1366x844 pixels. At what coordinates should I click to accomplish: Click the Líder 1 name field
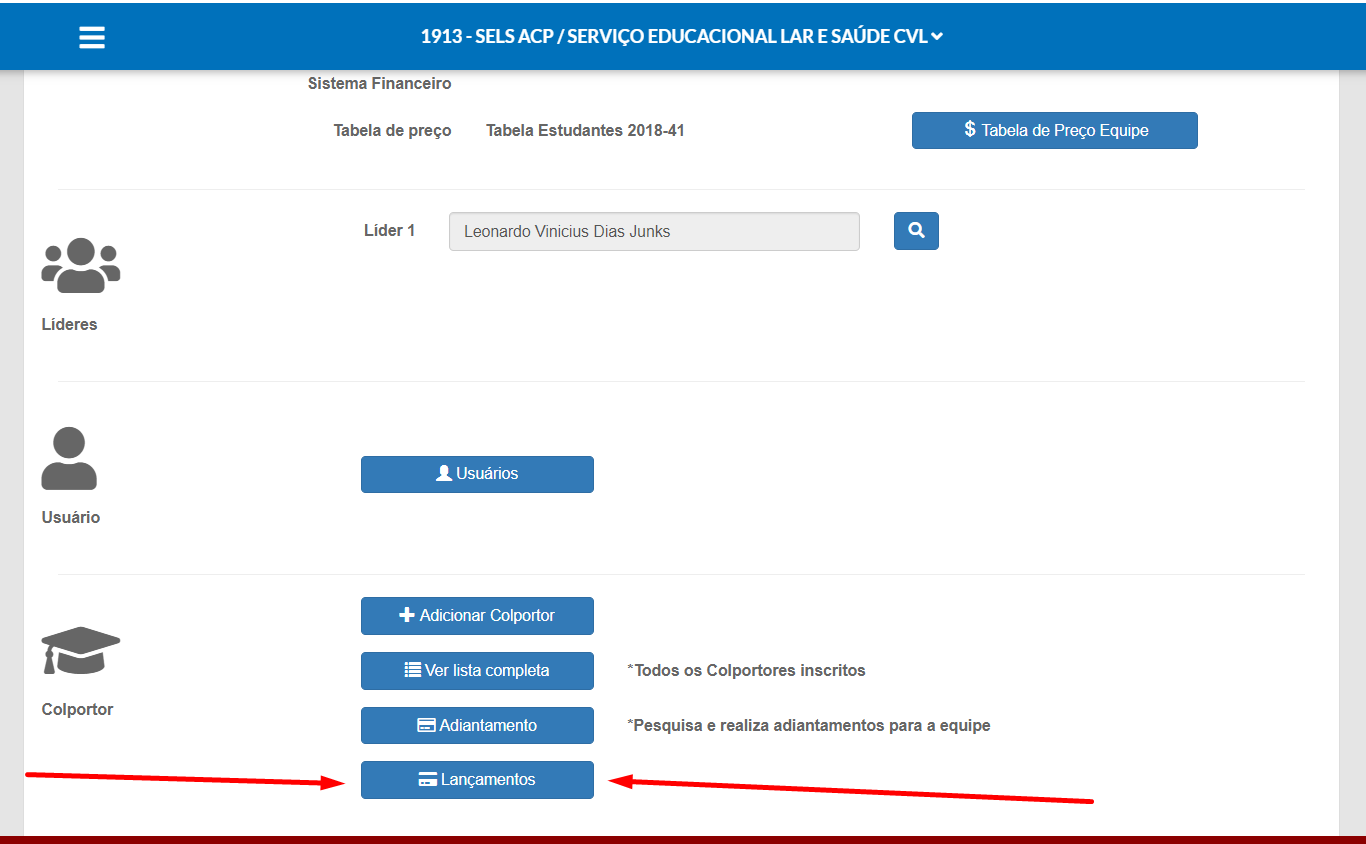click(654, 231)
